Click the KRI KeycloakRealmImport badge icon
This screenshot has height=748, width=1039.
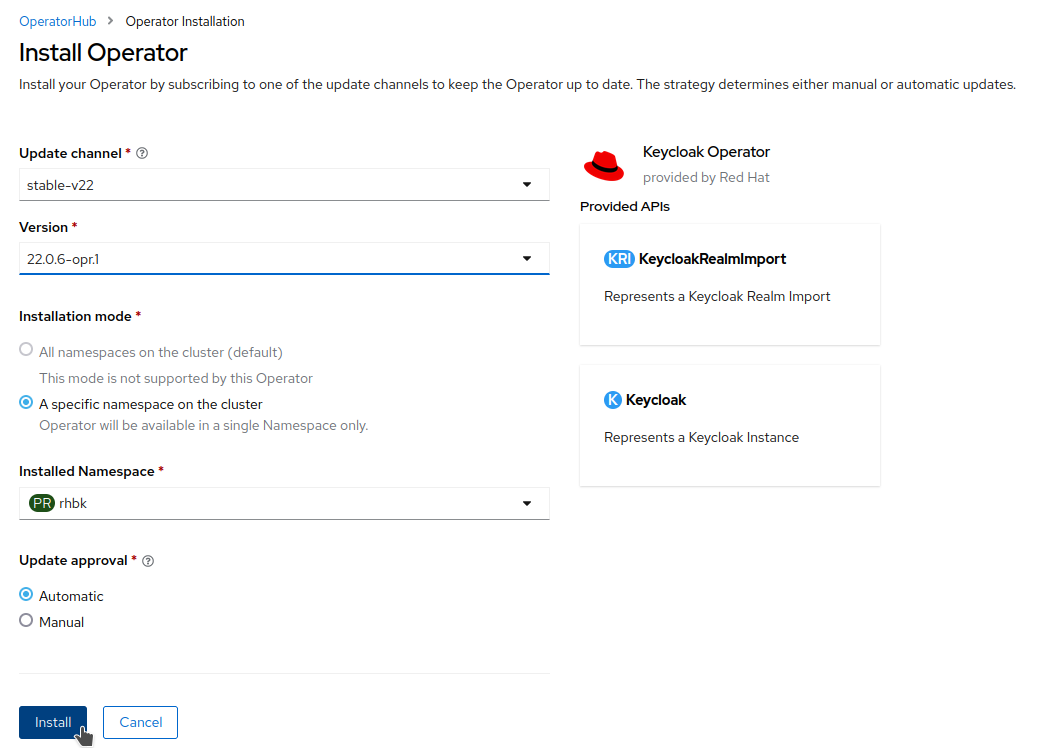(619, 259)
